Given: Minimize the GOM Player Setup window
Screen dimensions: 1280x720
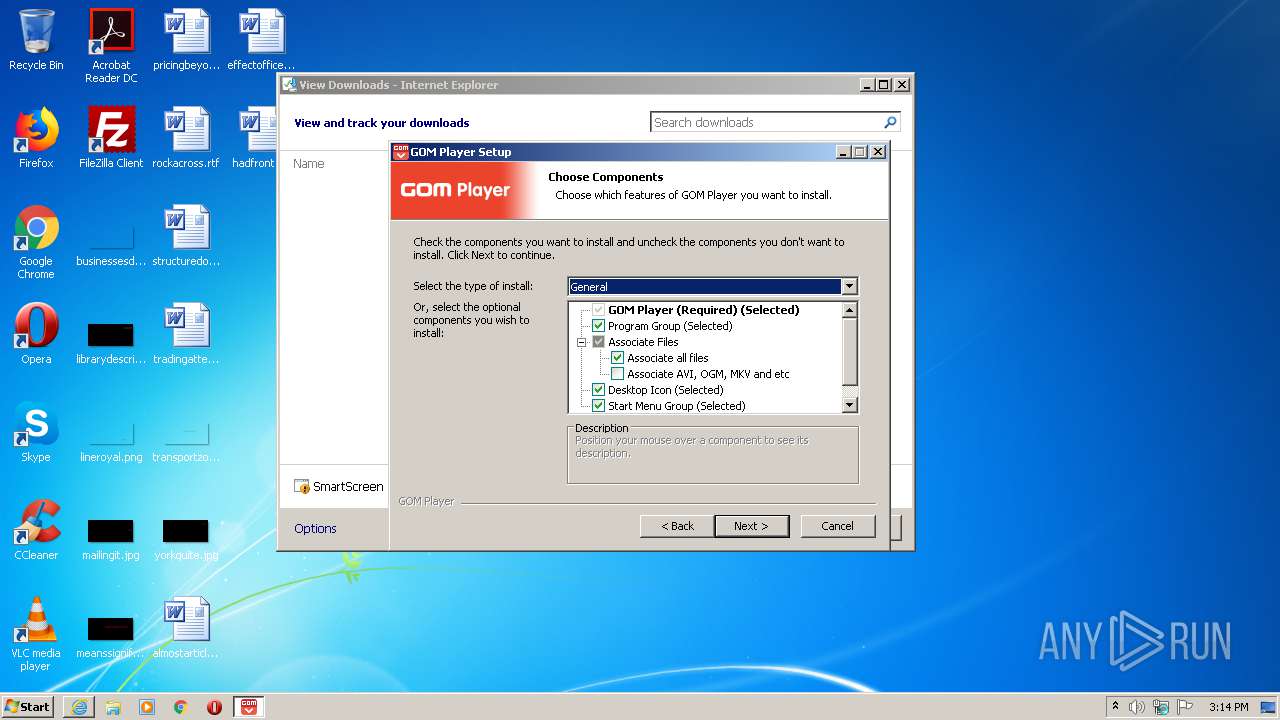Looking at the screenshot, I should click(844, 152).
